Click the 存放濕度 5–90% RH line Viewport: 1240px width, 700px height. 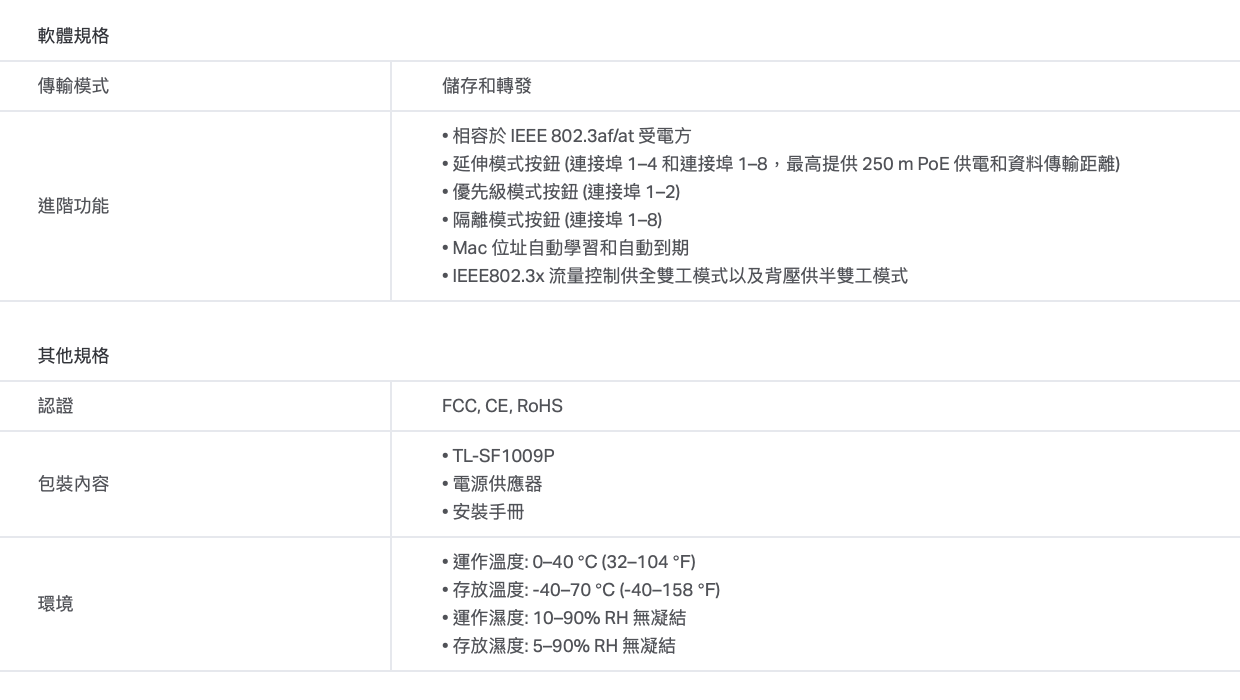(558, 646)
